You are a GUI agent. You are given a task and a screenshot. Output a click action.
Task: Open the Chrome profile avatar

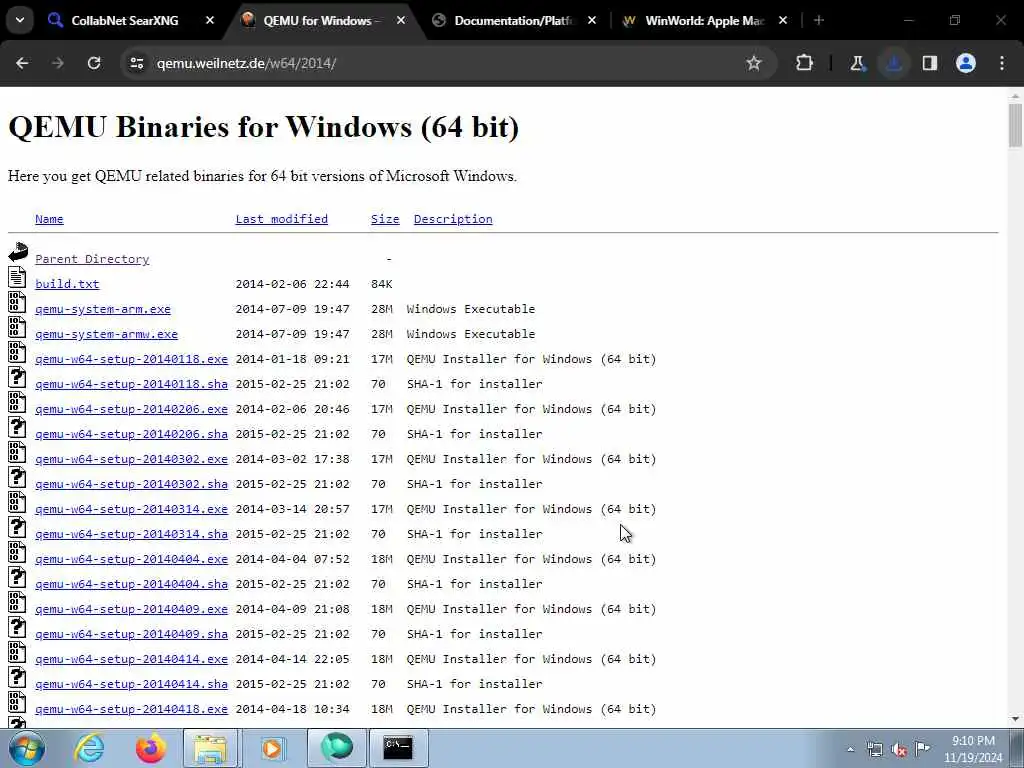click(966, 63)
